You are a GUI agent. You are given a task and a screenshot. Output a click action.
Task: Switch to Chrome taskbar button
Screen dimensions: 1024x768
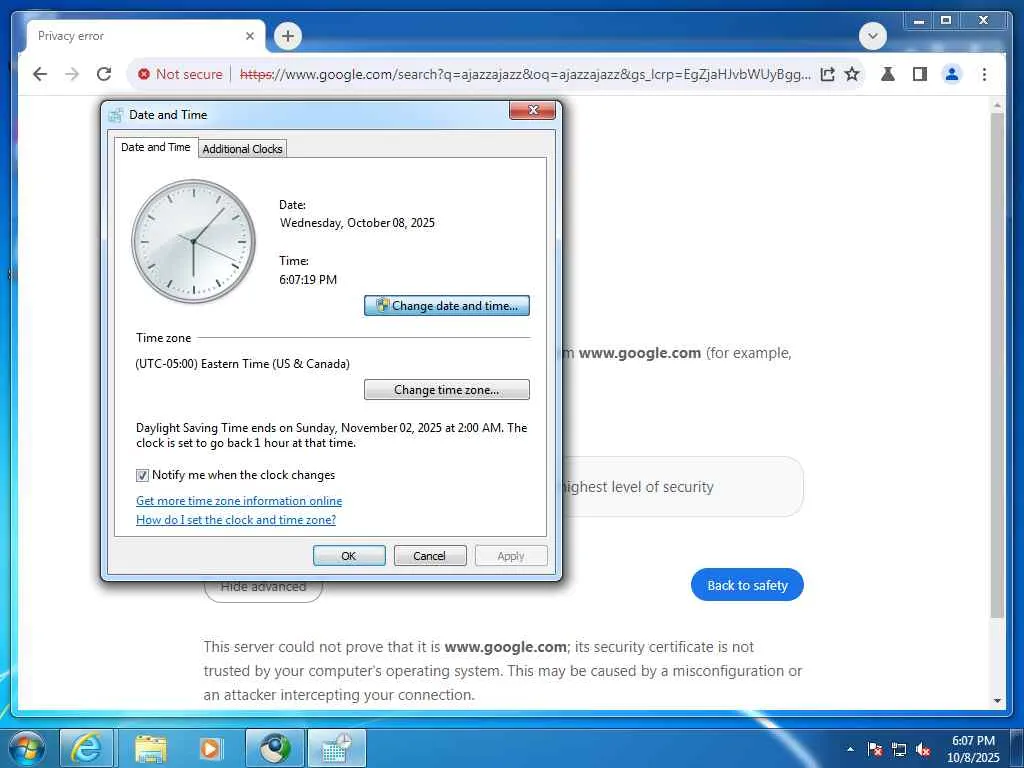[274, 748]
